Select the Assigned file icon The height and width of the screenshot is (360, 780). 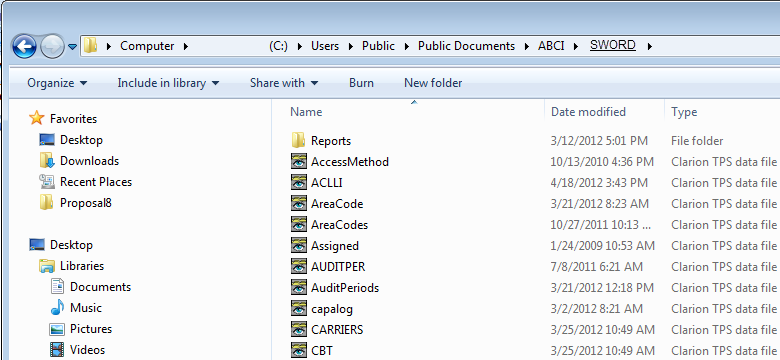[x=298, y=245]
